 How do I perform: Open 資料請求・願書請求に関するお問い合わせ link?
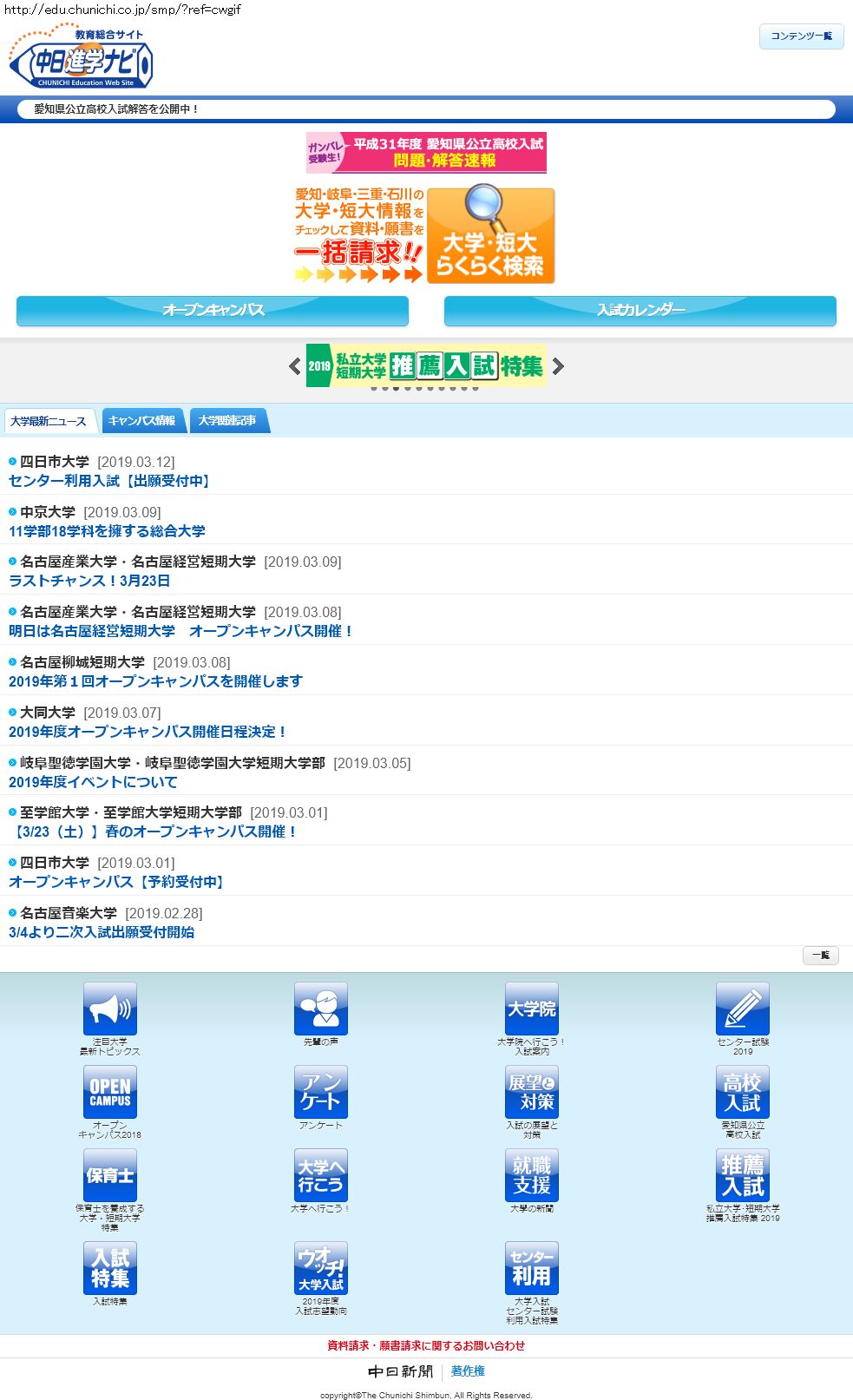click(426, 1346)
